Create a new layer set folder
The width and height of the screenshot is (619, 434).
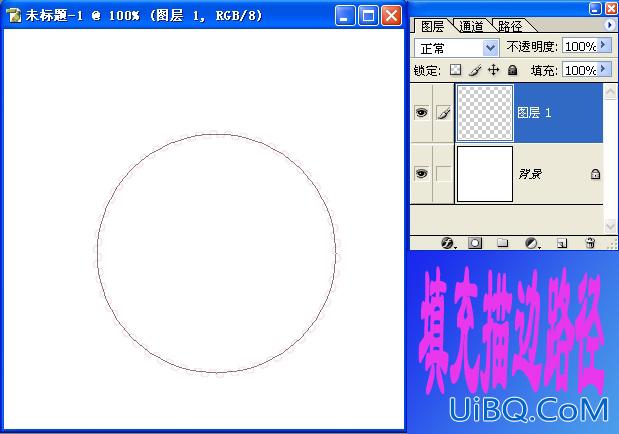click(503, 243)
